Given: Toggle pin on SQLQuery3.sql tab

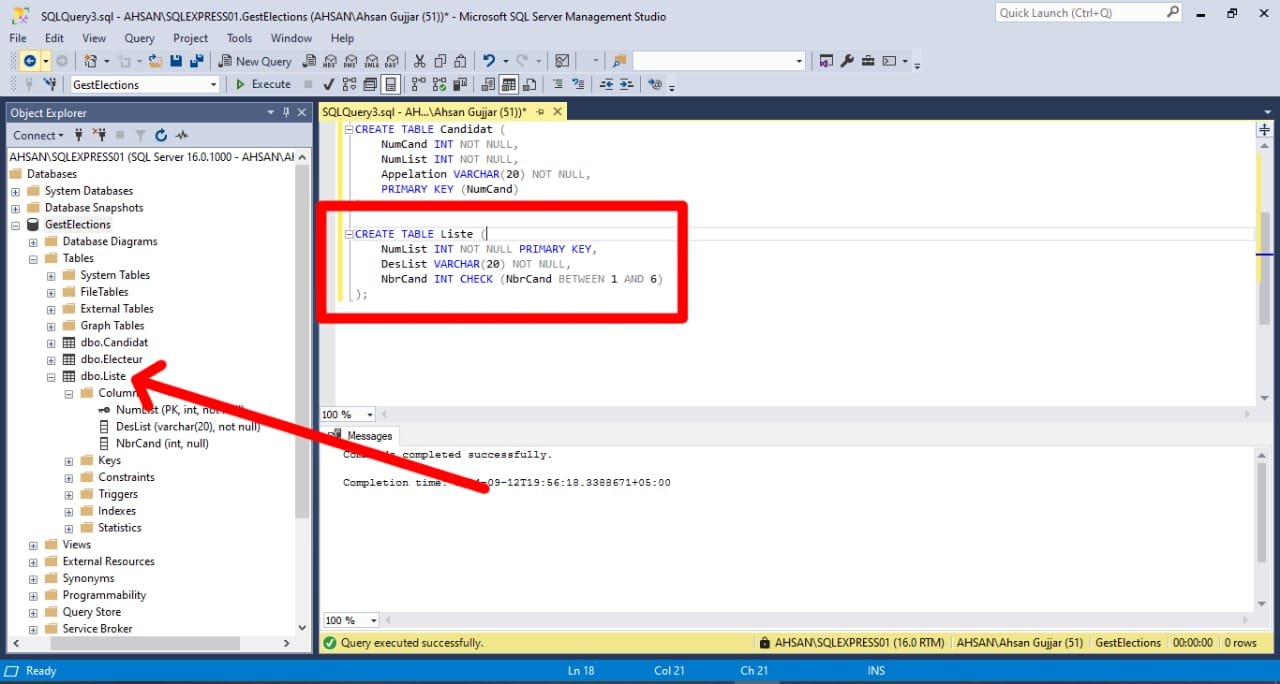Looking at the screenshot, I should (540, 112).
